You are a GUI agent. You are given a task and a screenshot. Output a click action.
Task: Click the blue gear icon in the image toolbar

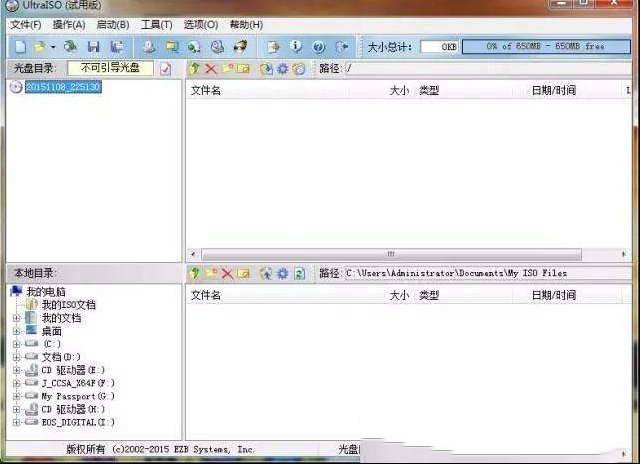282,69
